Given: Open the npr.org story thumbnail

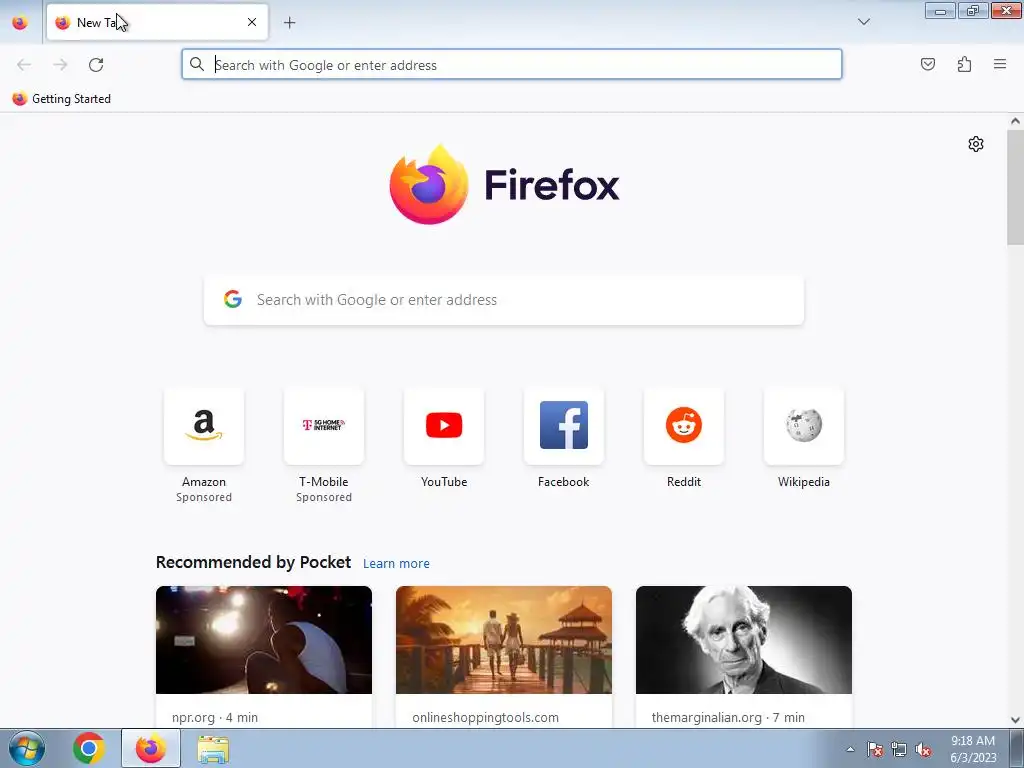Looking at the screenshot, I should click(264, 640).
